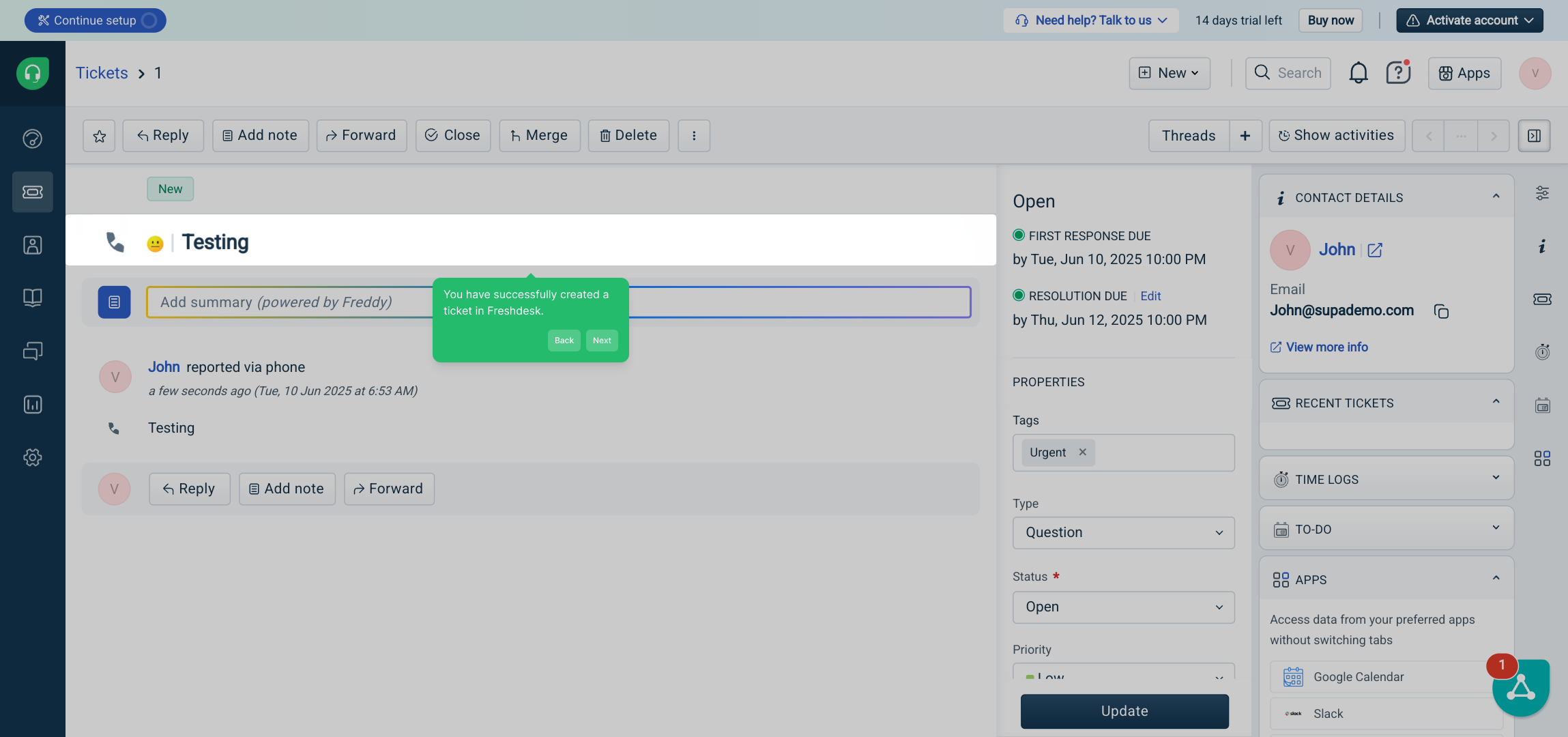Screen dimensions: 1568x737
Task: Open Admin settings gear in sidebar
Action: (33, 457)
